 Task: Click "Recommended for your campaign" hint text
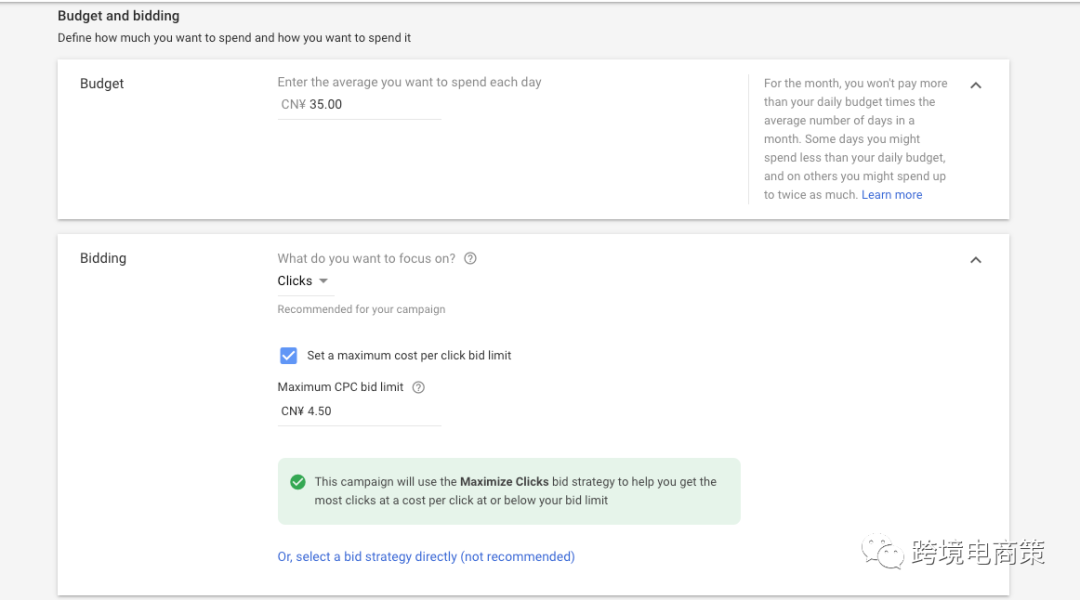pyautogui.click(x=361, y=309)
